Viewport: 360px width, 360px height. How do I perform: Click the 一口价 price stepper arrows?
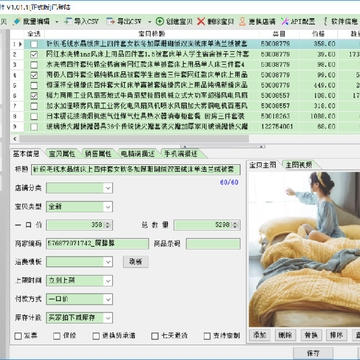(107, 225)
